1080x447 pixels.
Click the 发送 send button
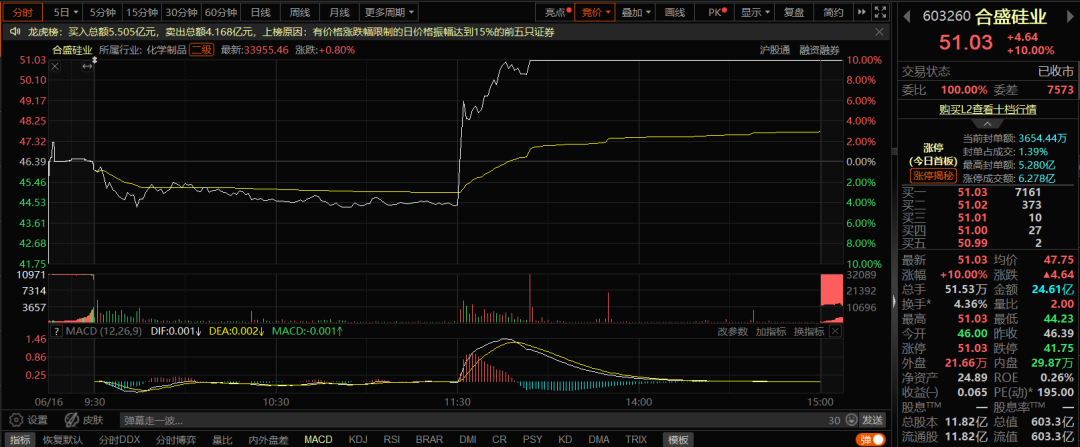(872, 419)
